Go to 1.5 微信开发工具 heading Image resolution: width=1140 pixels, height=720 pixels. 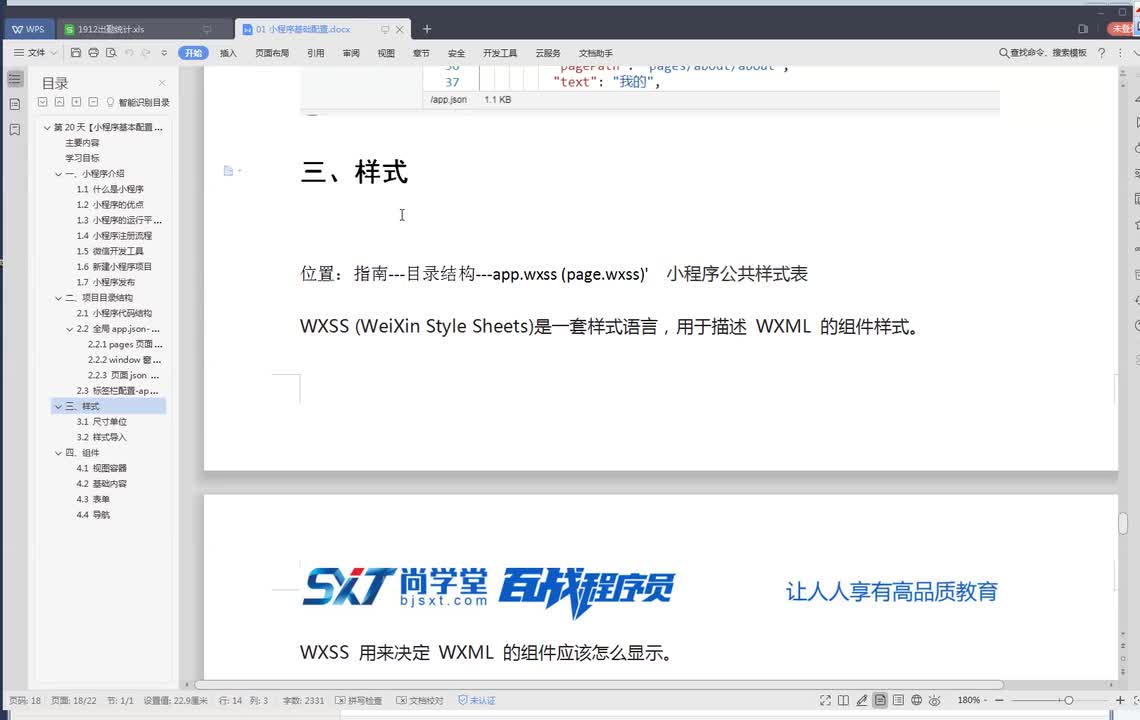click(x=110, y=251)
